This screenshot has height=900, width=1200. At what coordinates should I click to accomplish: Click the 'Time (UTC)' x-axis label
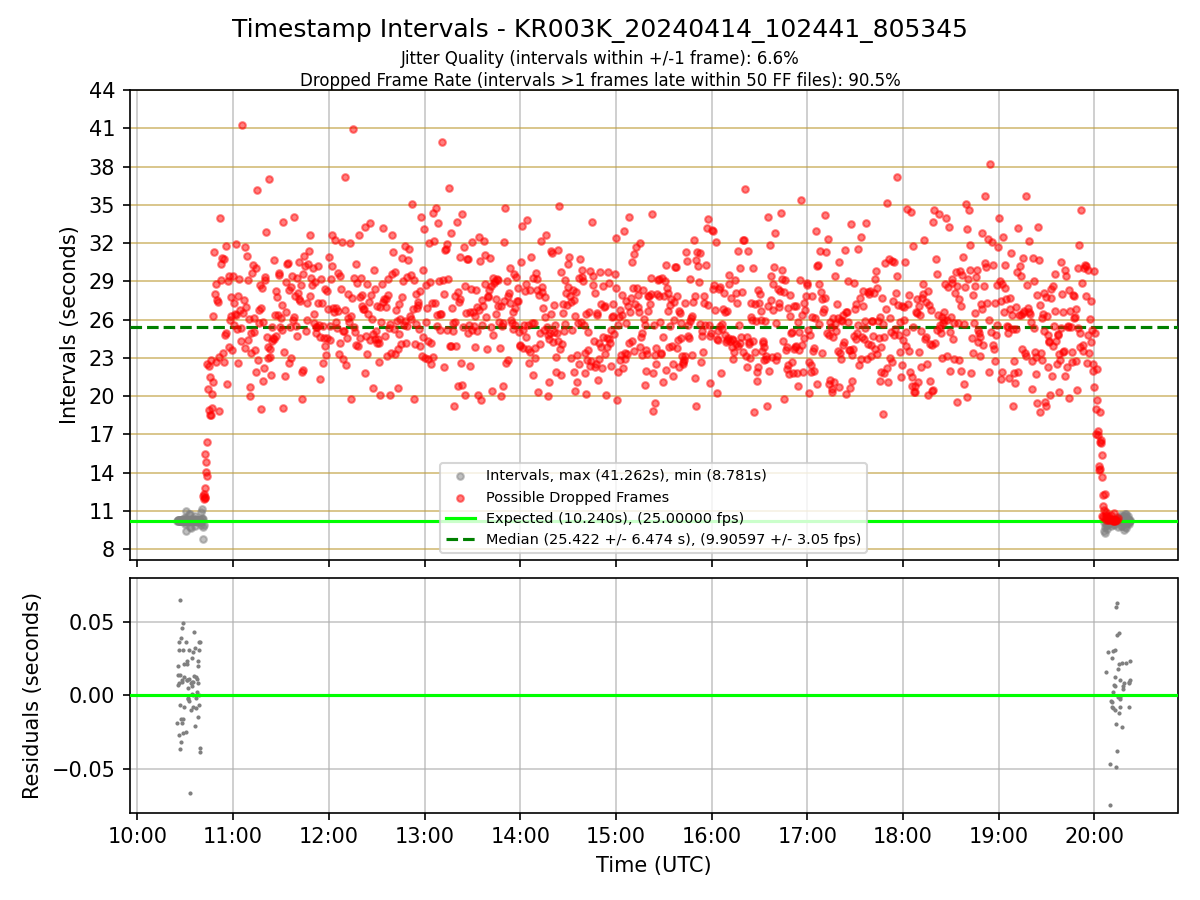[x=653, y=865]
